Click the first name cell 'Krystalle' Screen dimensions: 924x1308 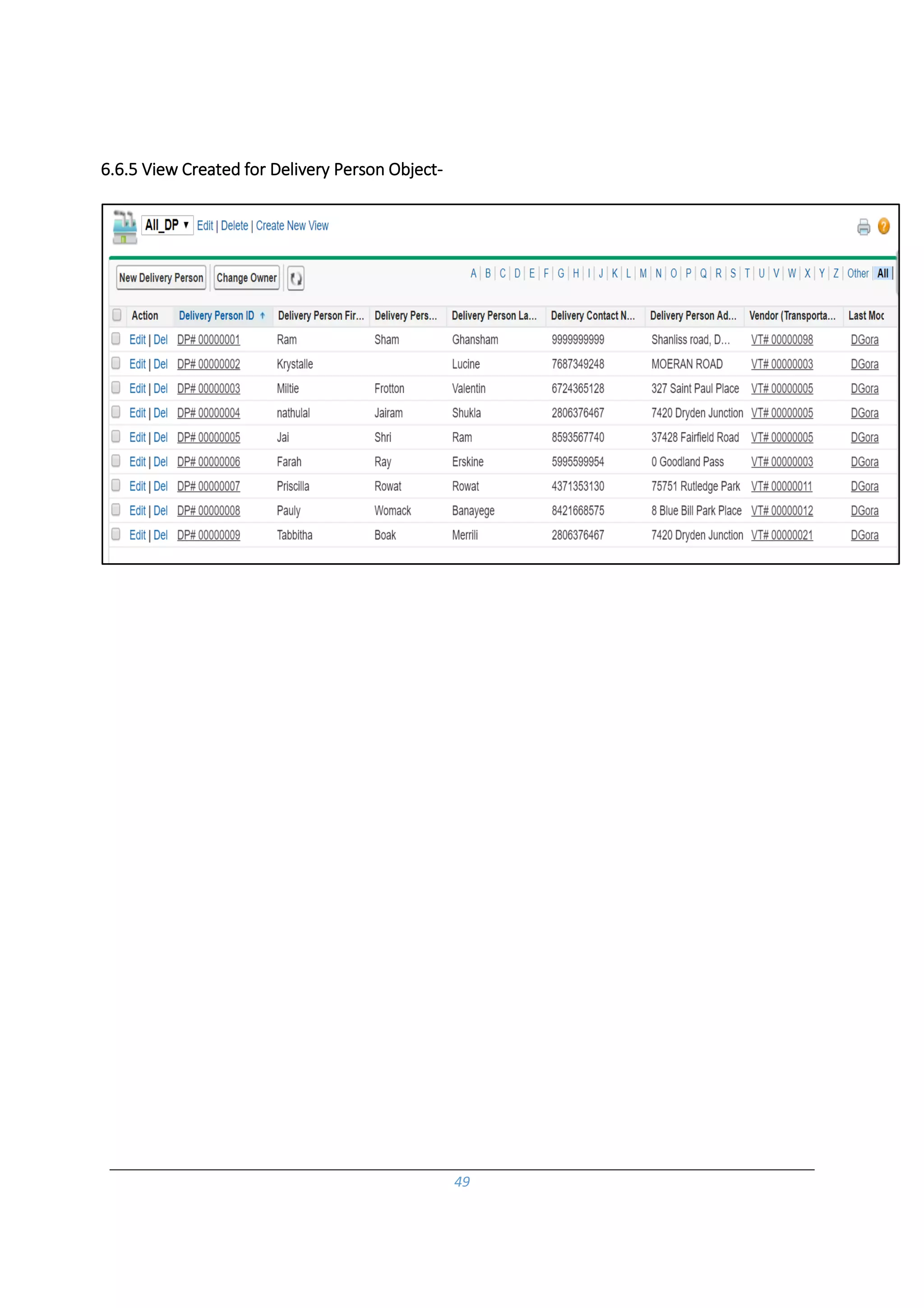coord(295,365)
